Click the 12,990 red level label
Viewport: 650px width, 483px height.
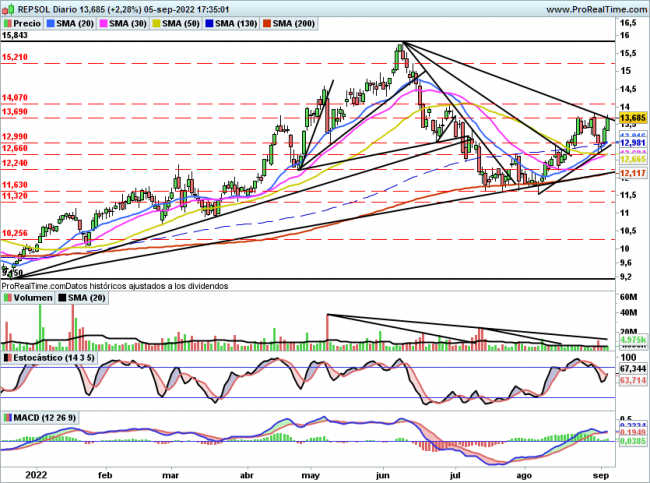pos(15,136)
